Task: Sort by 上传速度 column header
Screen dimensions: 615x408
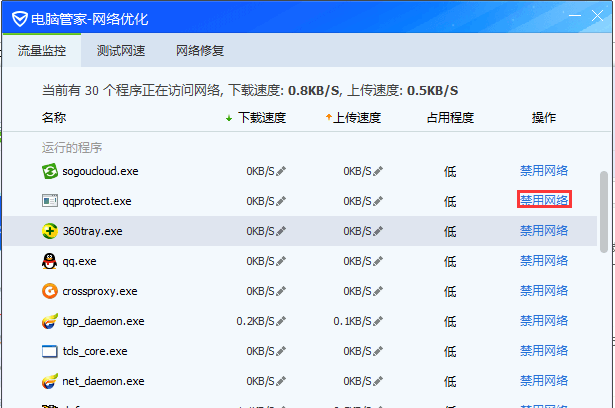Action: pos(357,117)
